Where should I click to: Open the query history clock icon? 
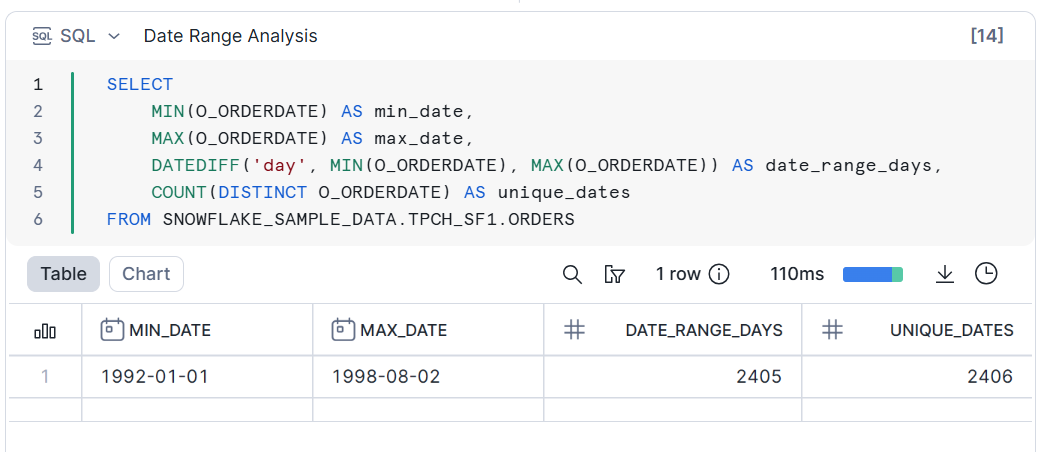[x=986, y=274]
